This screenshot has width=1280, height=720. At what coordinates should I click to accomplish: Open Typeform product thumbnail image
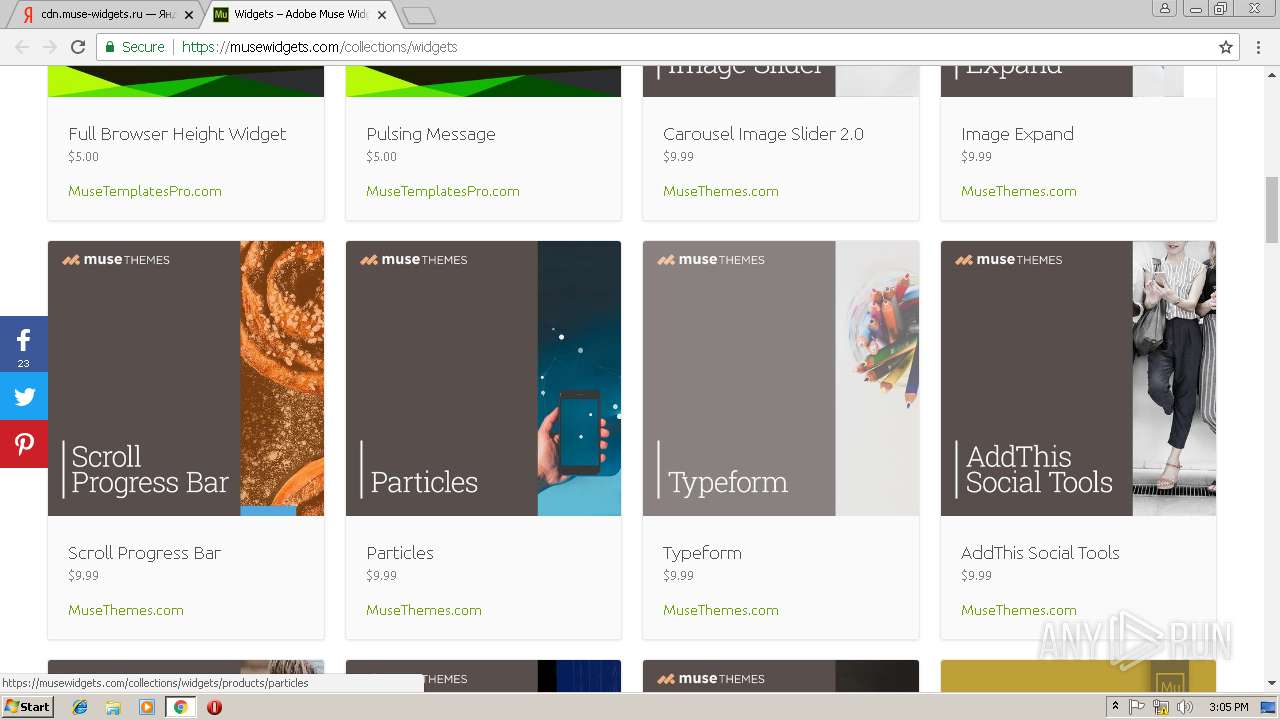(x=781, y=378)
